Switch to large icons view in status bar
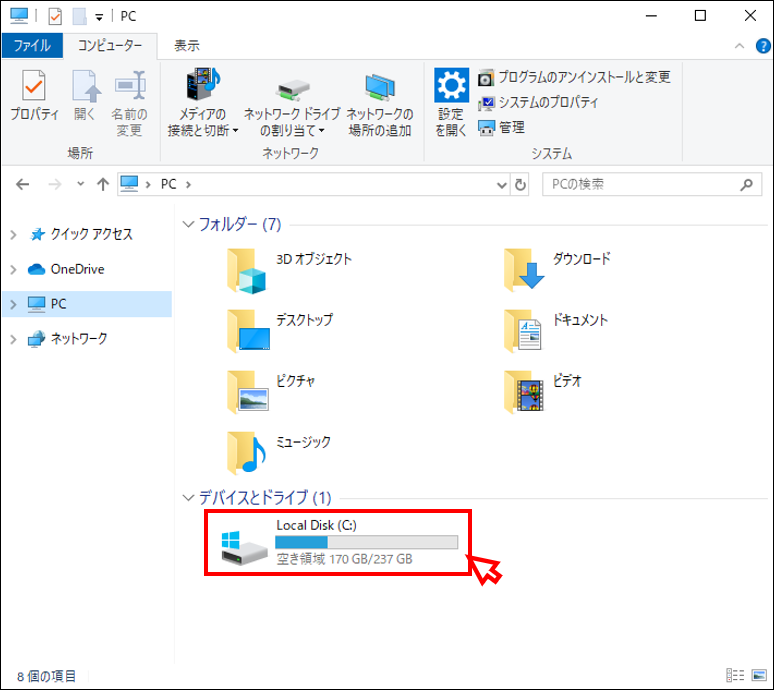The height and width of the screenshot is (690, 774). [759, 675]
